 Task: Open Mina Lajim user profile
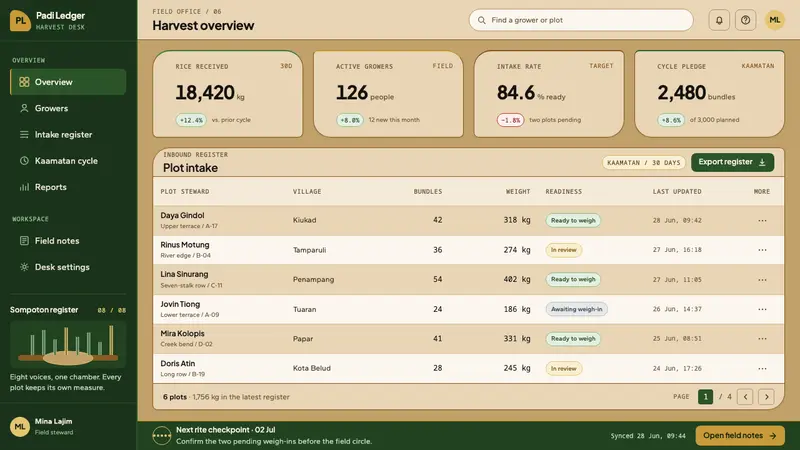pyautogui.click(x=68, y=427)
